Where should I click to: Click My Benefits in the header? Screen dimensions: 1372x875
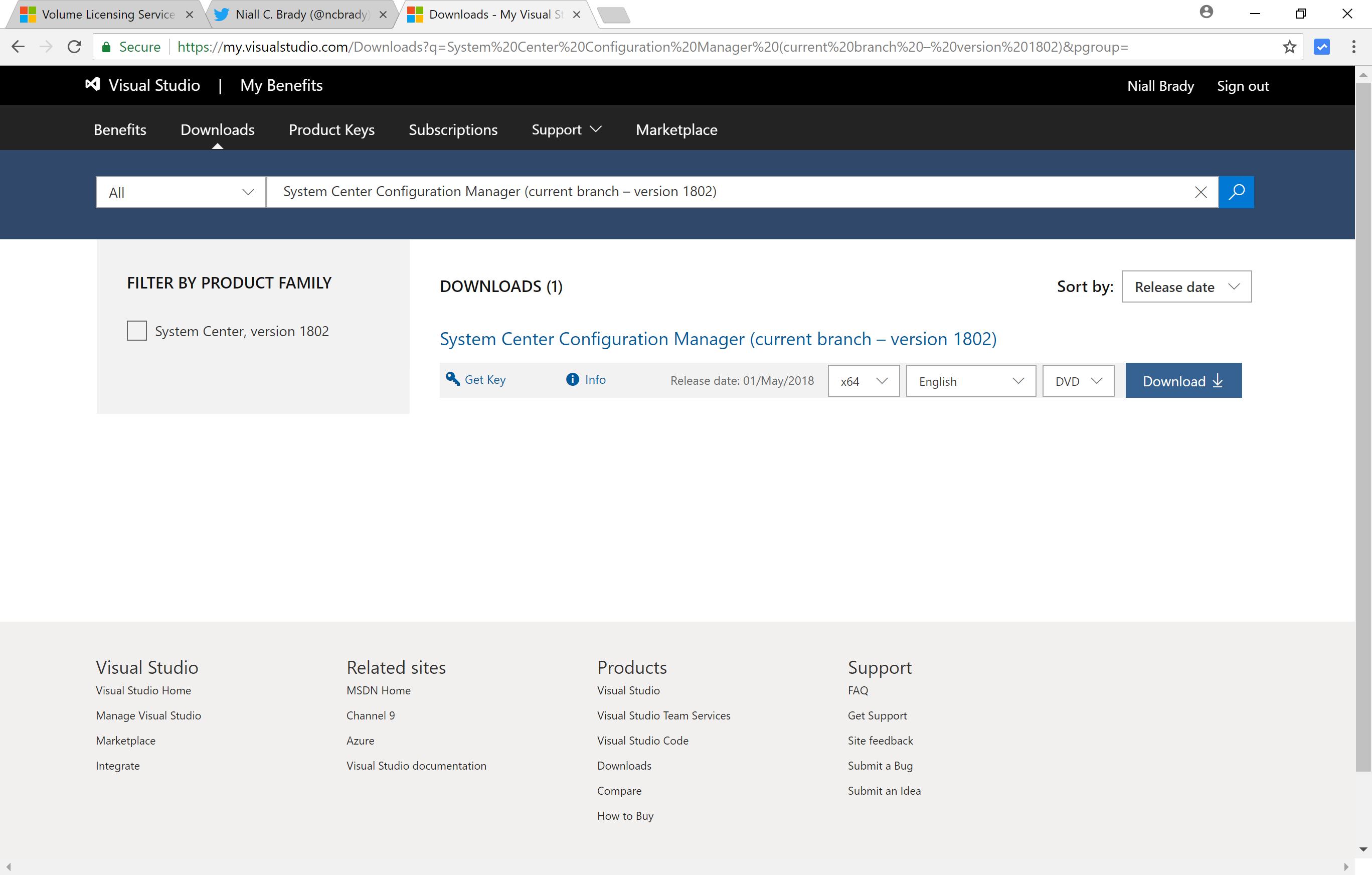pyautogui.click(x=281, y=85)
